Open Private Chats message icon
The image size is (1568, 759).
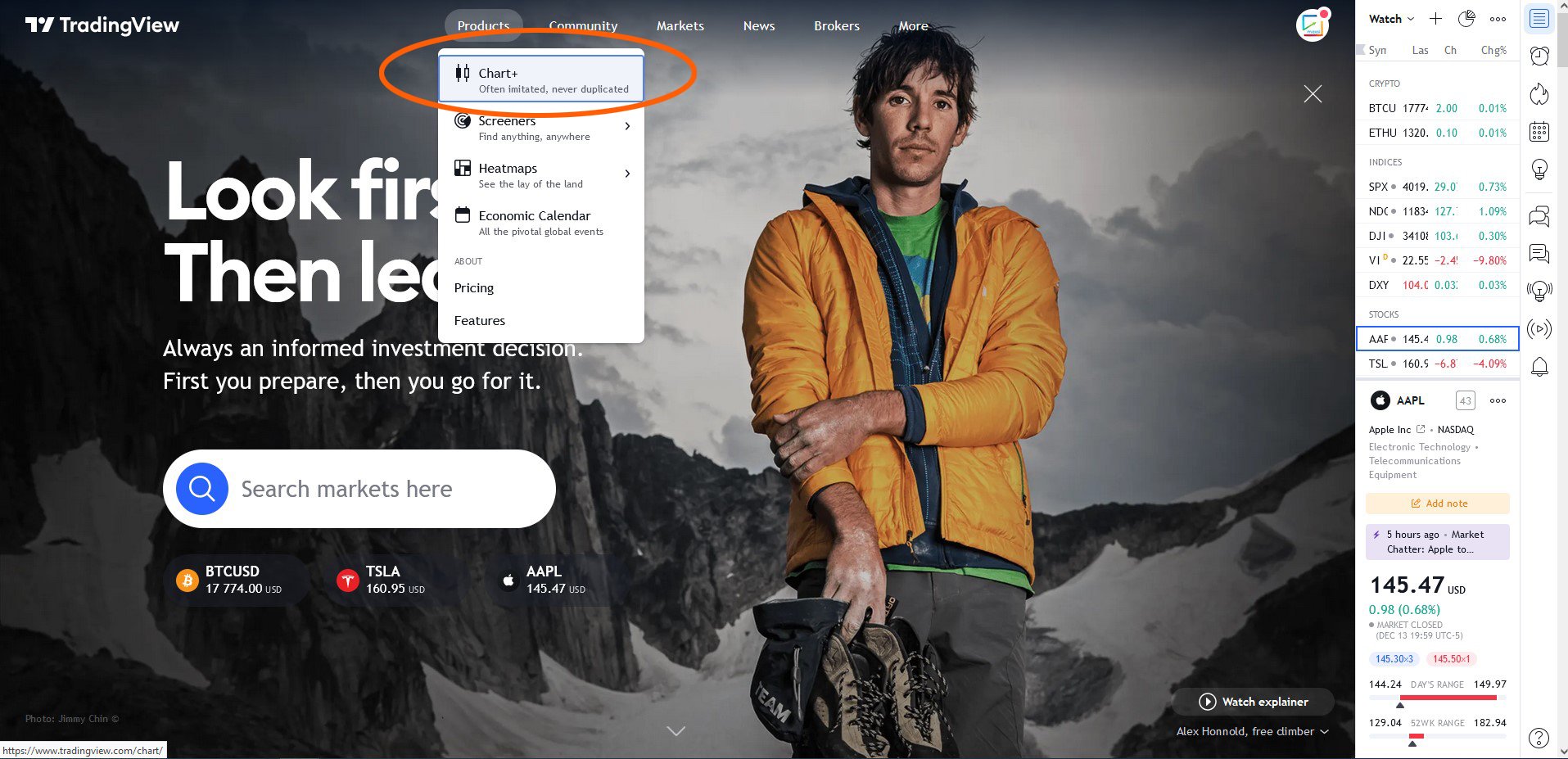1539,254
